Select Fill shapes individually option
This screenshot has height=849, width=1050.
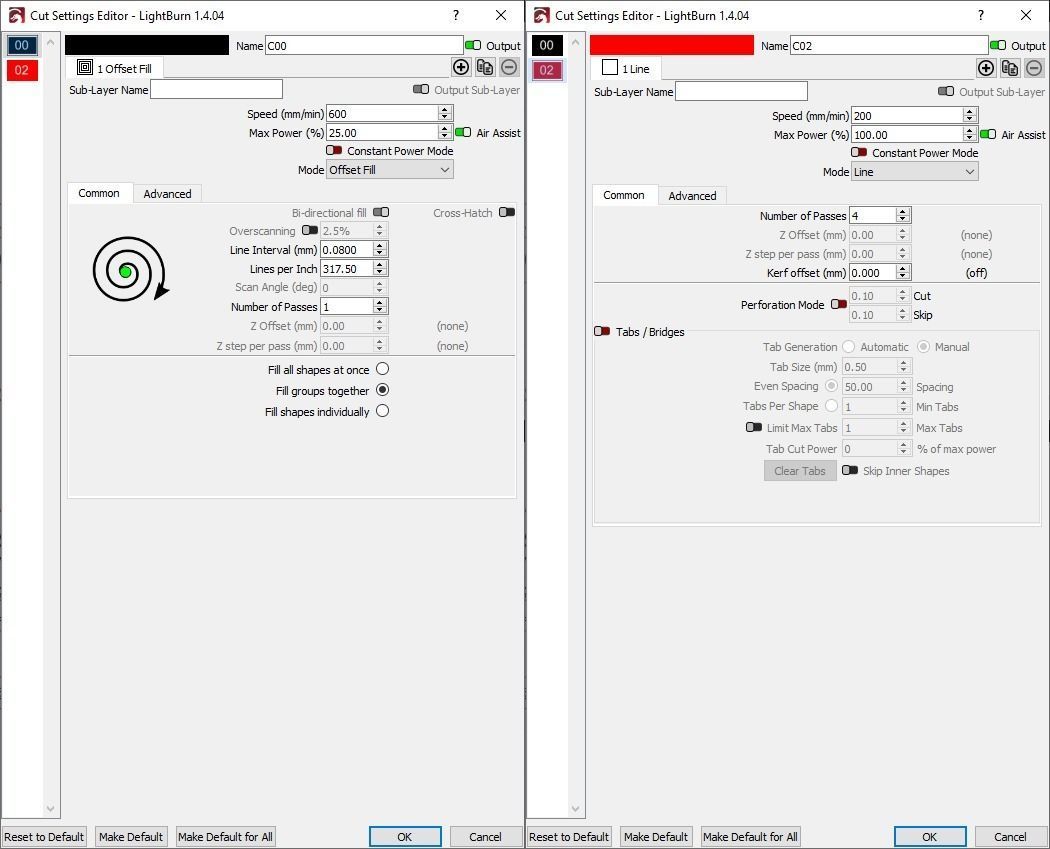click(x=382, y=411)
